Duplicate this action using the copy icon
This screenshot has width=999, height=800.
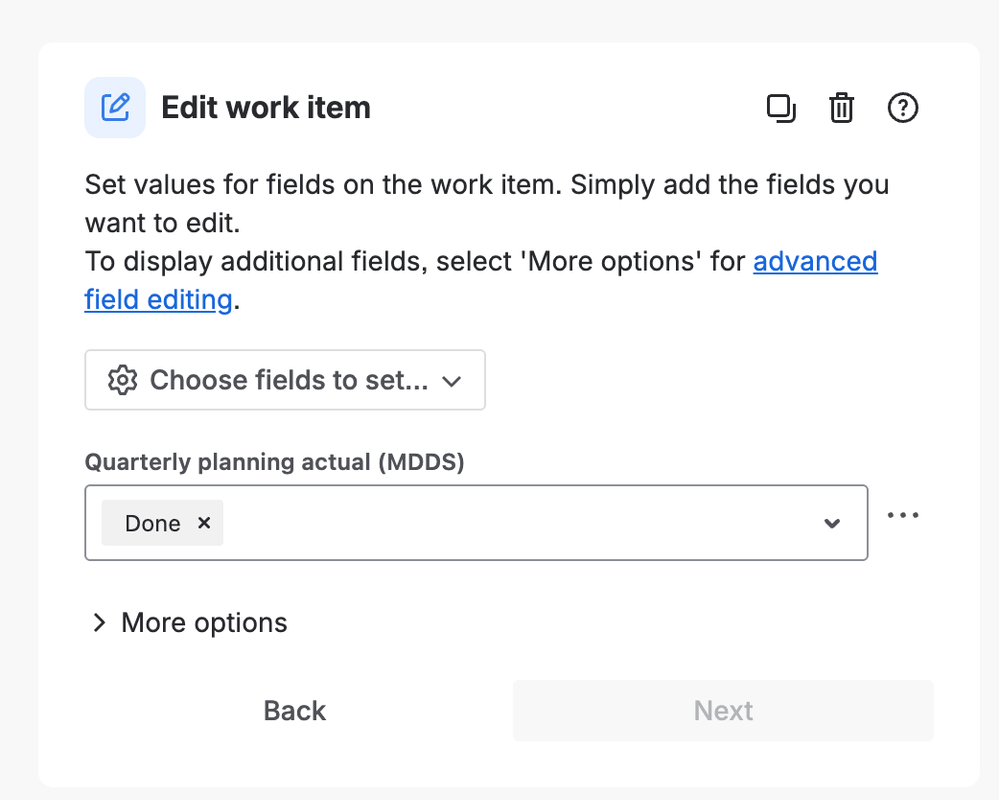click(x=781, y=107)
